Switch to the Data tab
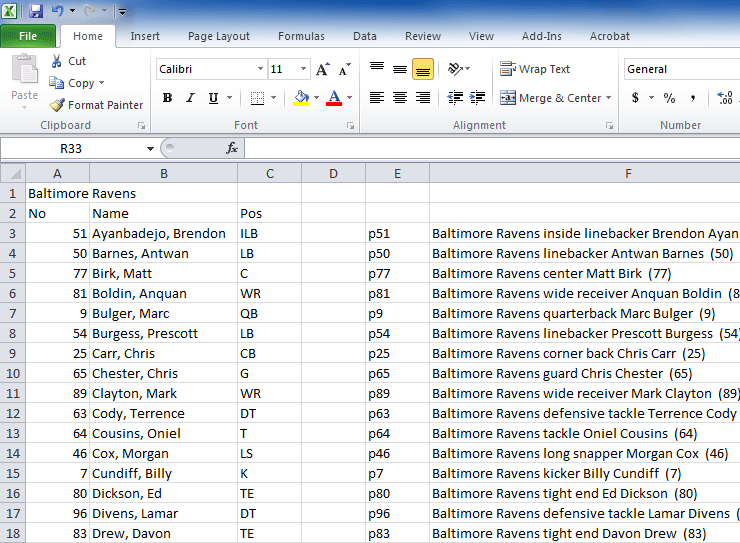The width and height of the screenshot is (740, 543). pyautogui.click(x=365, y=36)
